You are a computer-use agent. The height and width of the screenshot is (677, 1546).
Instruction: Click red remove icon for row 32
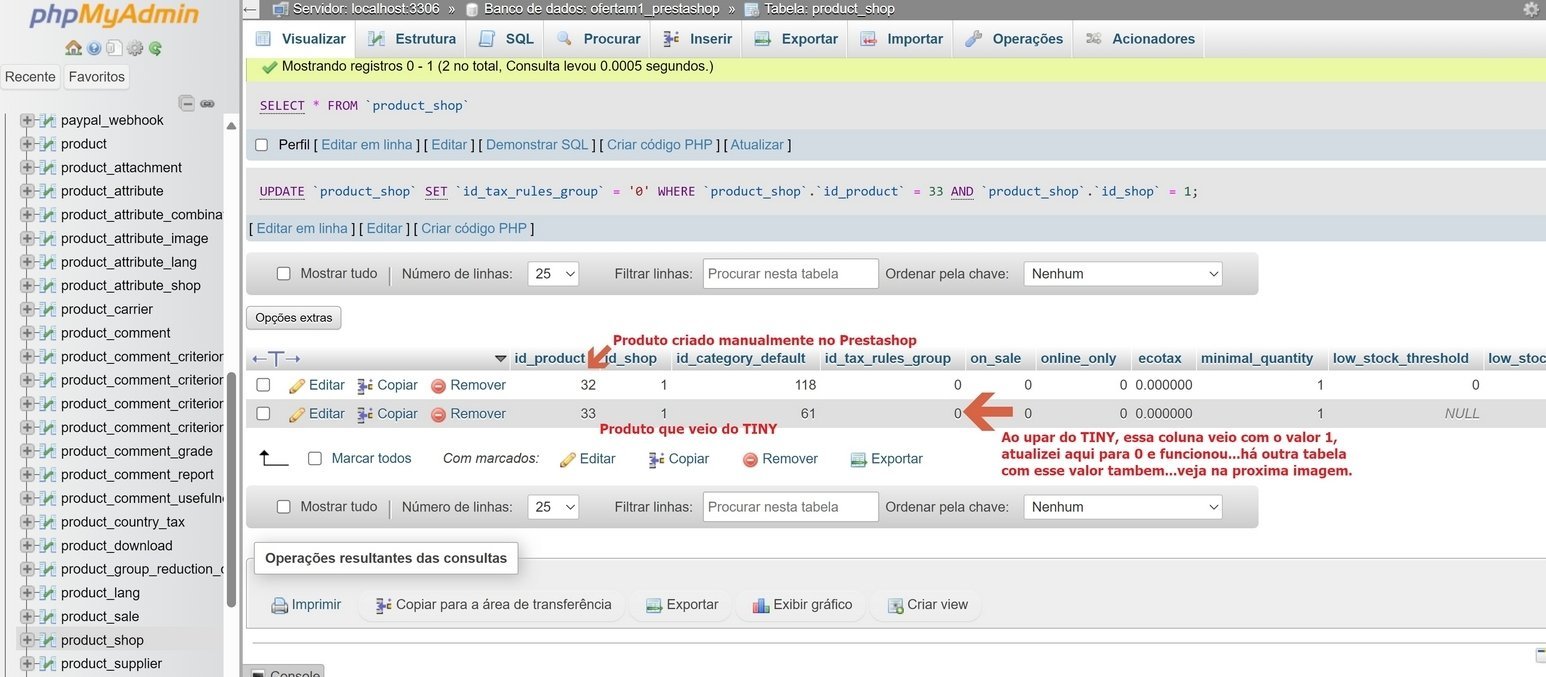tap(438, 386)
